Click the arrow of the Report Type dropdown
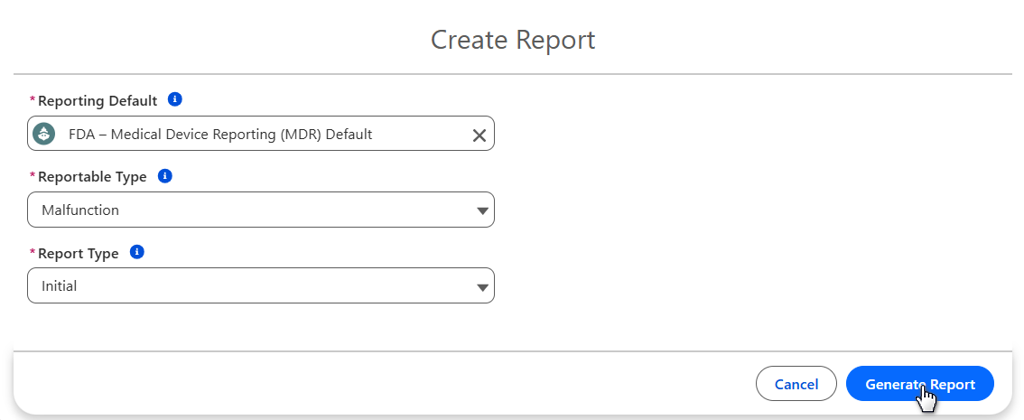 483,287
